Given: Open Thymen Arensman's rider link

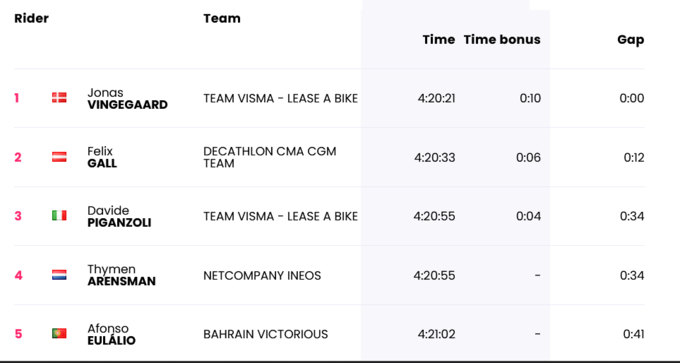Looking at the screenshot, I should coord(121,275).
